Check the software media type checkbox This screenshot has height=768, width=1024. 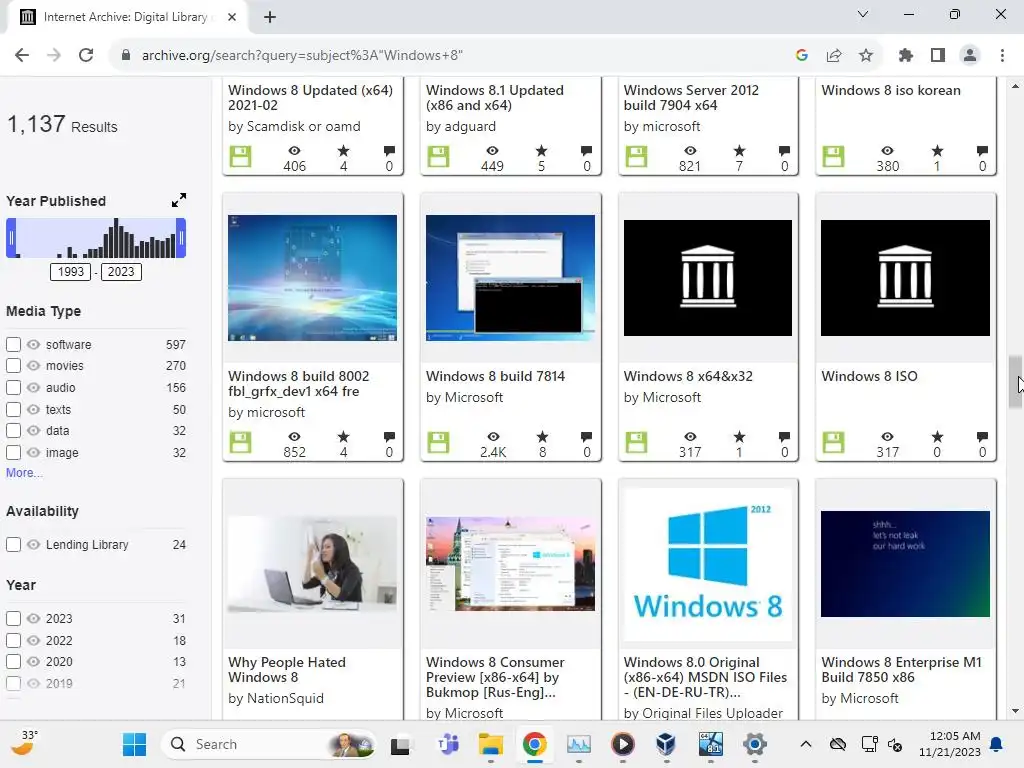click(13, 344)
